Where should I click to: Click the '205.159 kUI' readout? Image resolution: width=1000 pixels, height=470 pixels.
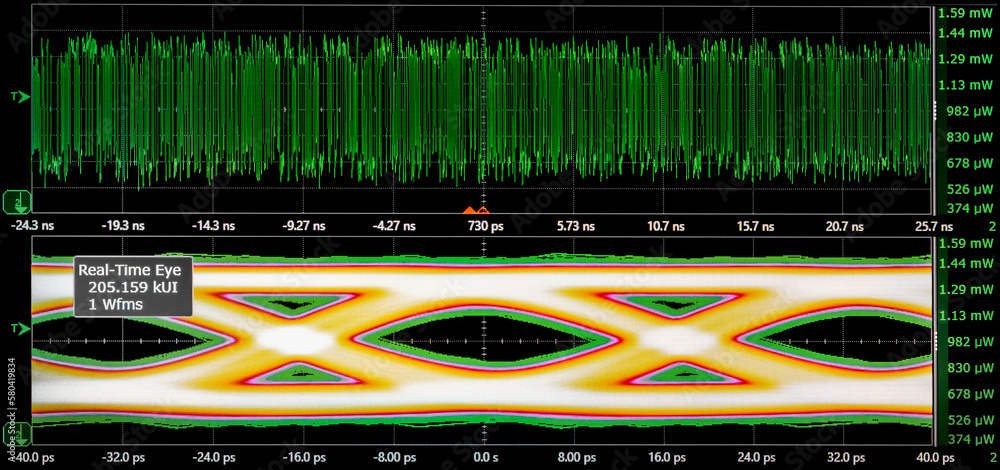pyautogui.click(x=132, y=288)
